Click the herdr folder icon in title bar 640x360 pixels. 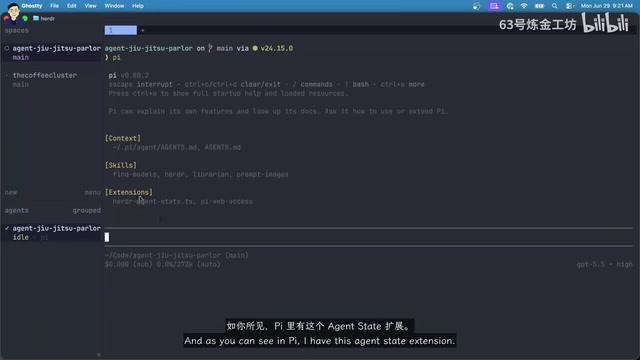[36, 18]
